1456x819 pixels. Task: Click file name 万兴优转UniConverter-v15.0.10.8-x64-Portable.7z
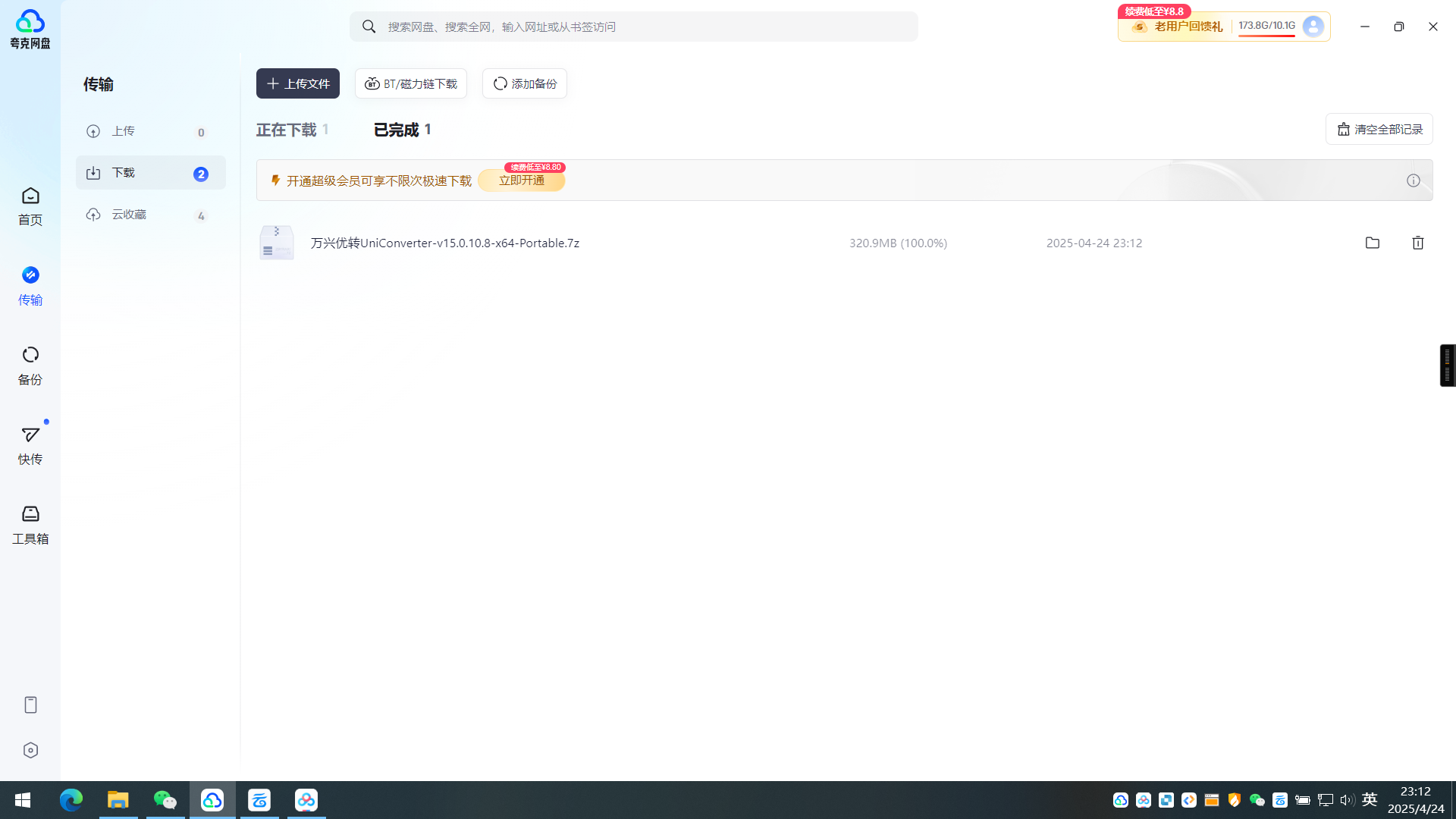445,243
